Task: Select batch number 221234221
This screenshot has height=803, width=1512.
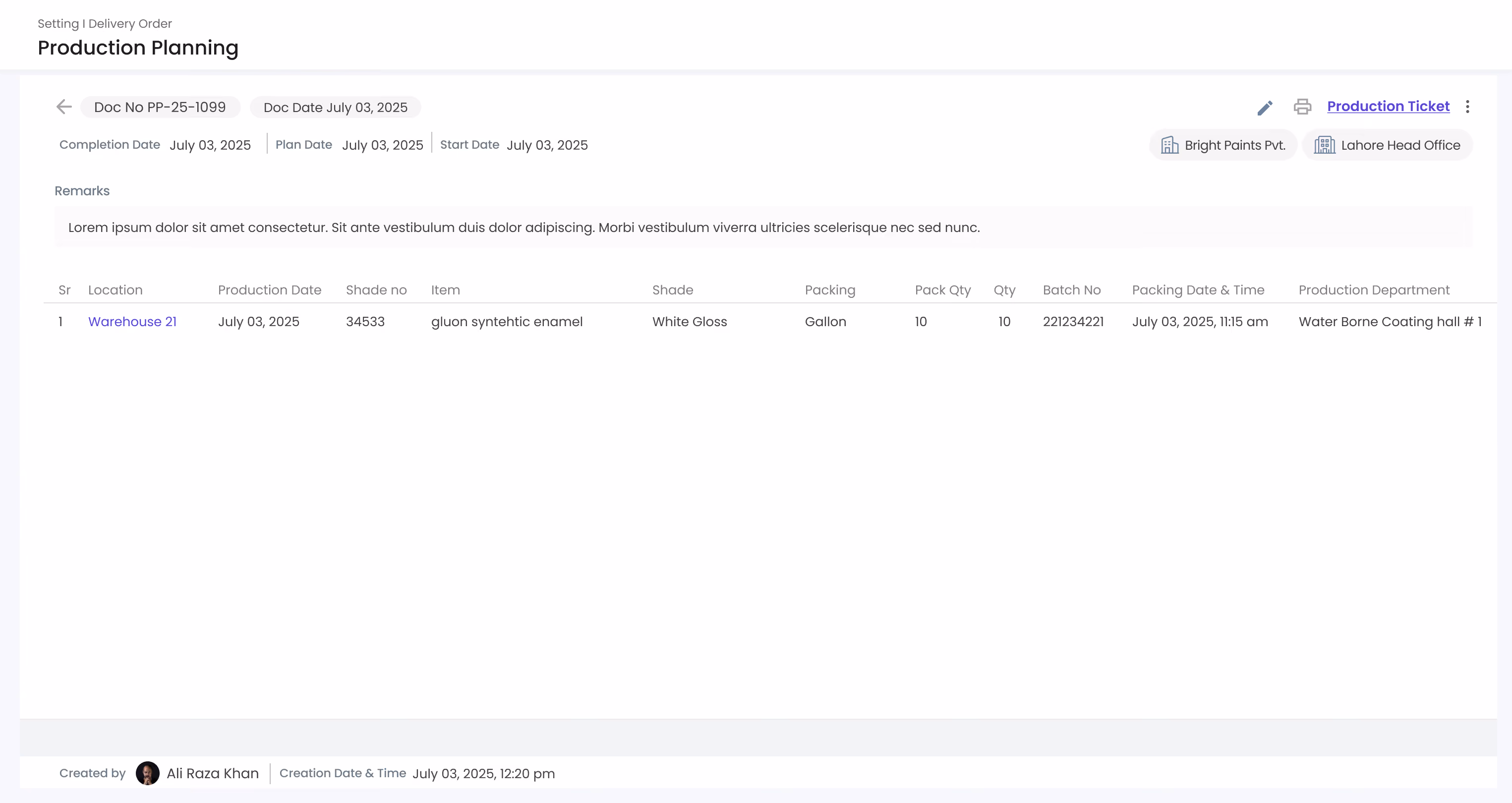Action: click(x=1073, y=322)
